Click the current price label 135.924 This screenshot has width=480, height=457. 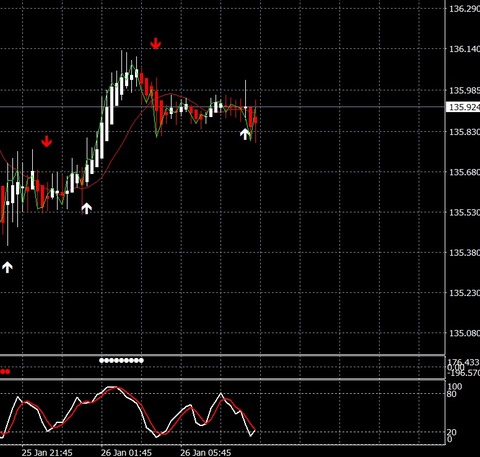point(464,107)
